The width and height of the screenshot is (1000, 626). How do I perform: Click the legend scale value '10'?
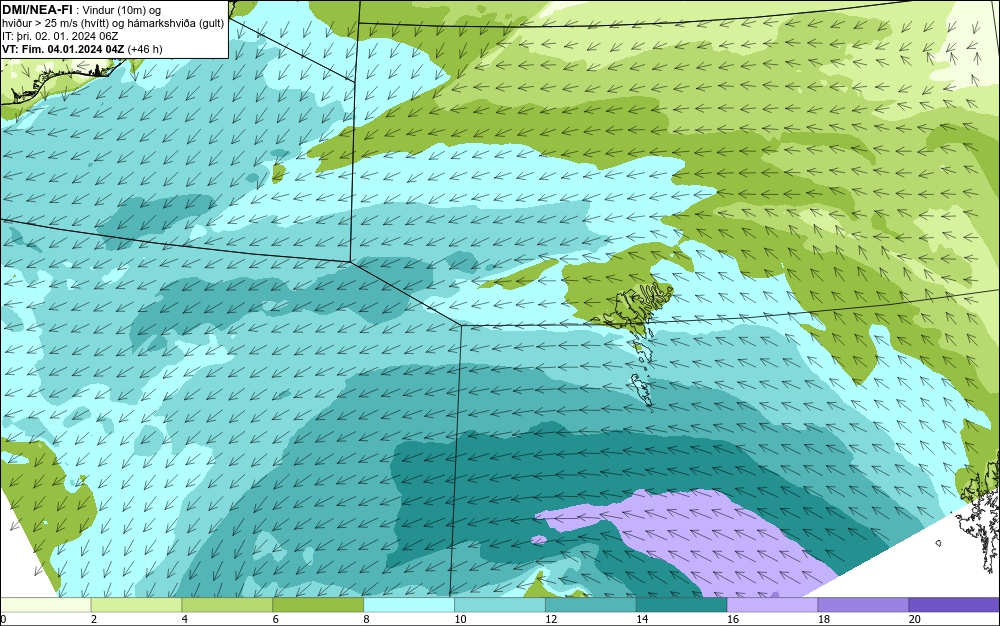point(460,619)
